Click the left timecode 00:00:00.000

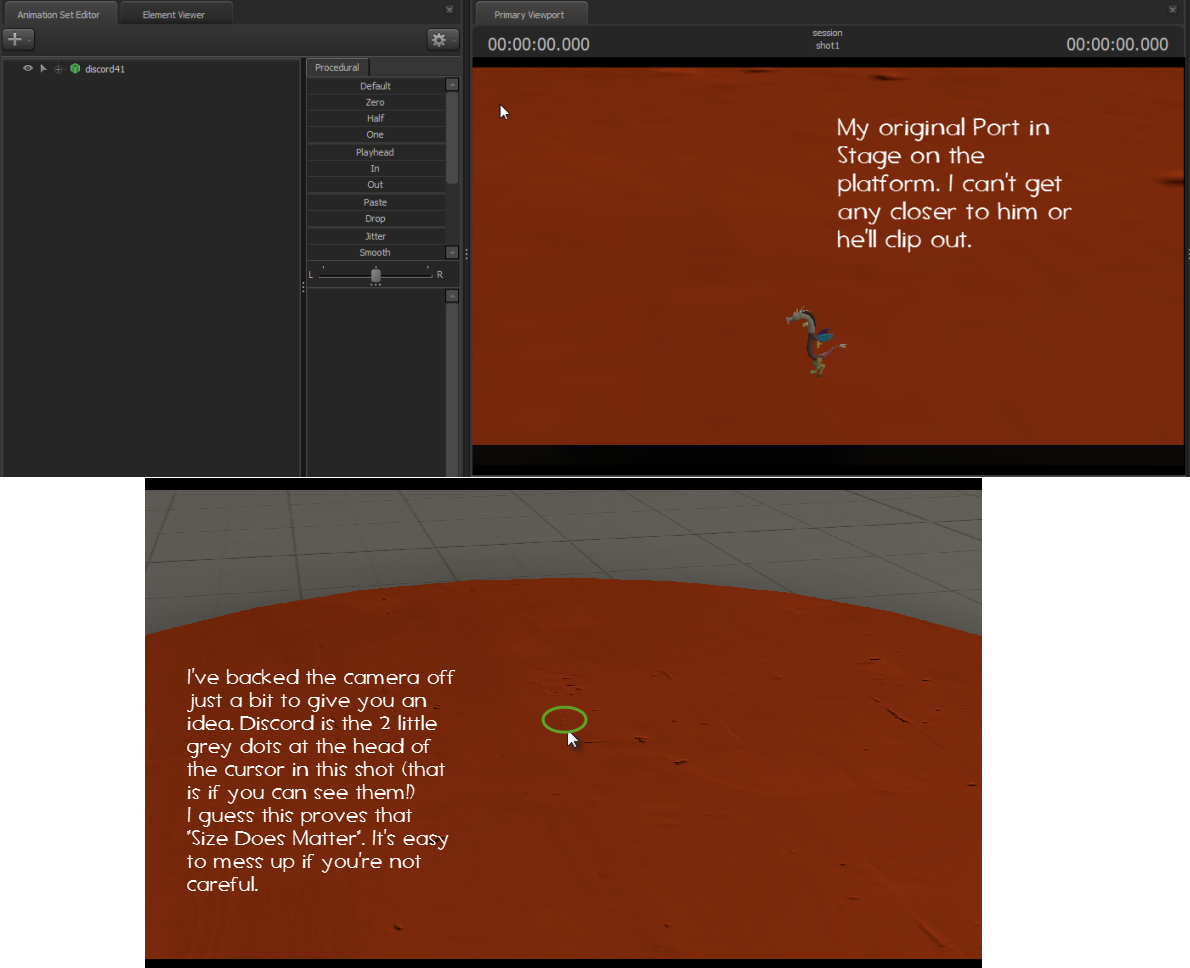[539, 44]
